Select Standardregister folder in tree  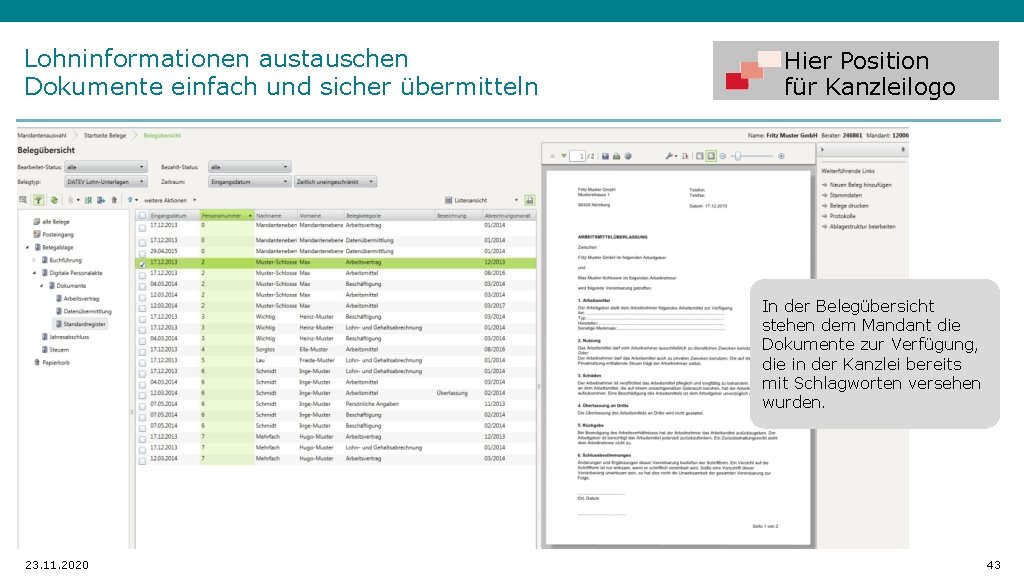click(x=81, y=324)
